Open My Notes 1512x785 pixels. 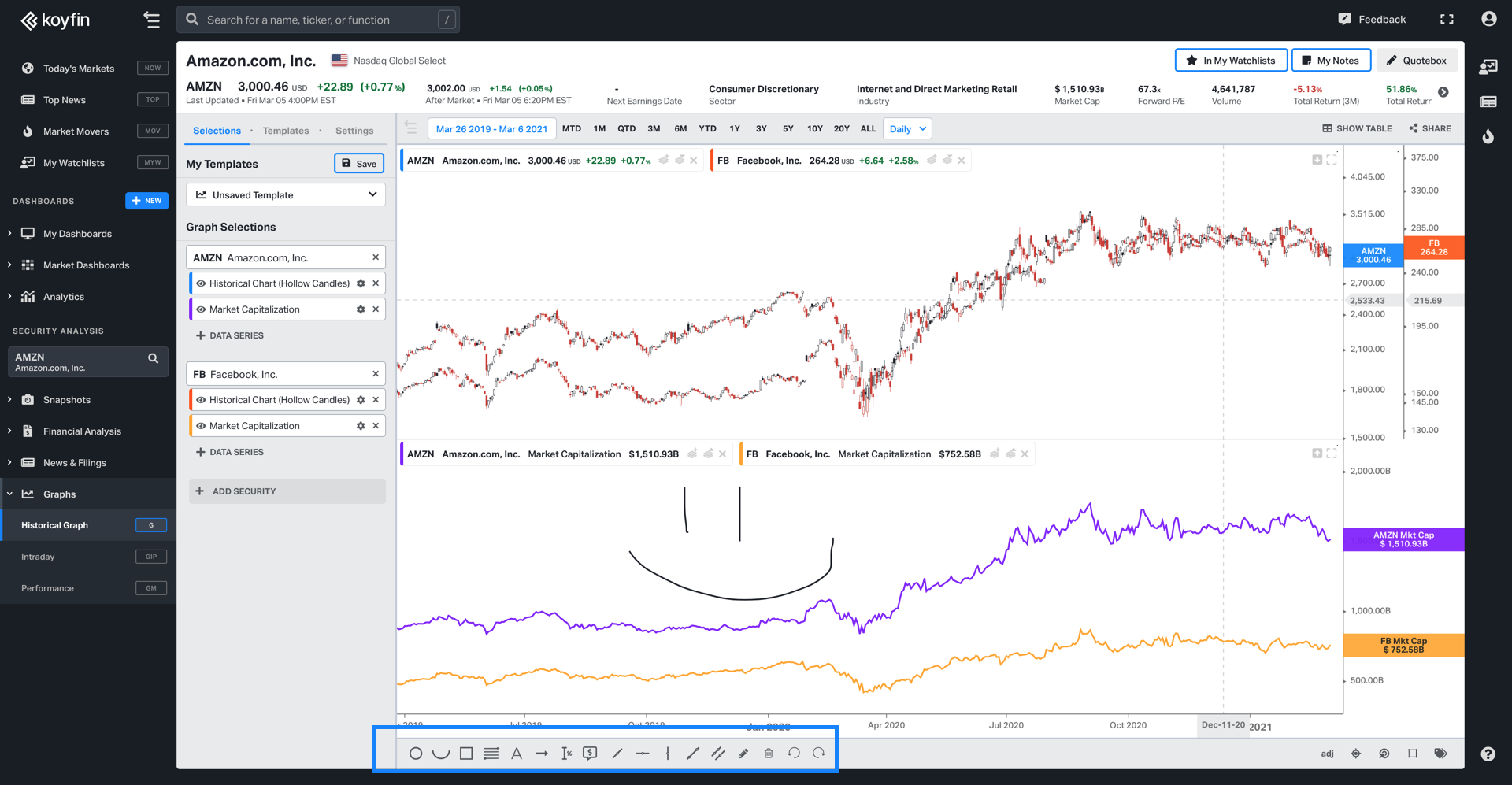pos(1331,61)
